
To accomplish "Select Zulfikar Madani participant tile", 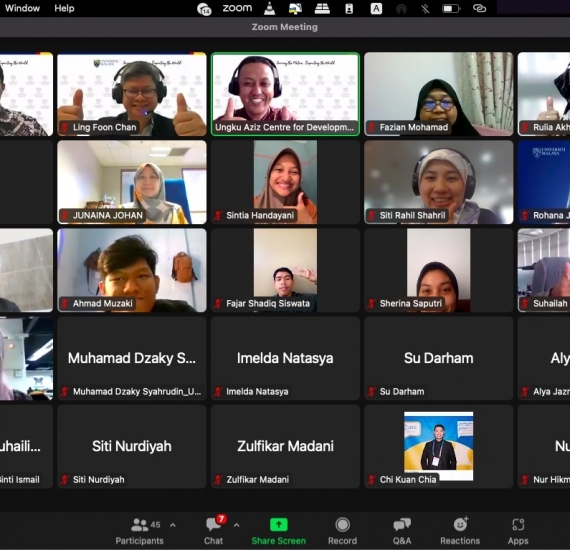I will pos(285,446).
